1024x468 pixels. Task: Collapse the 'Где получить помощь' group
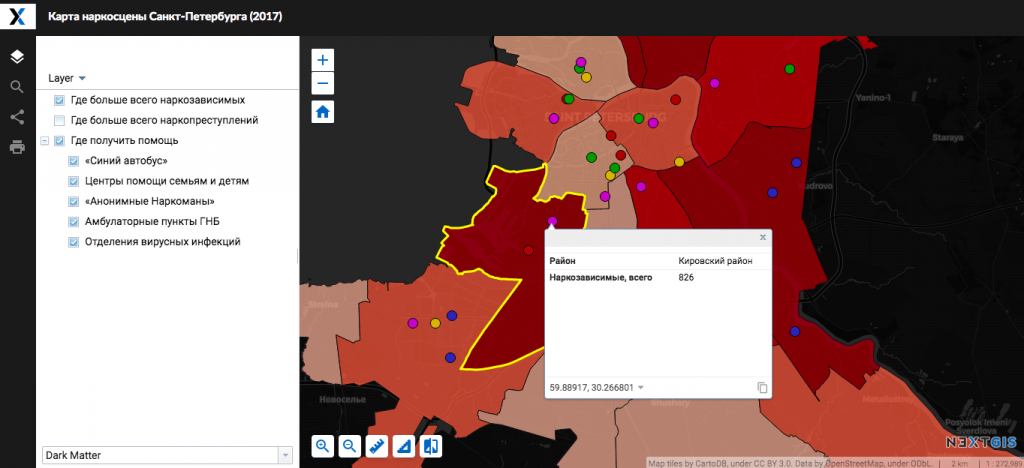[x=45, y=141]
